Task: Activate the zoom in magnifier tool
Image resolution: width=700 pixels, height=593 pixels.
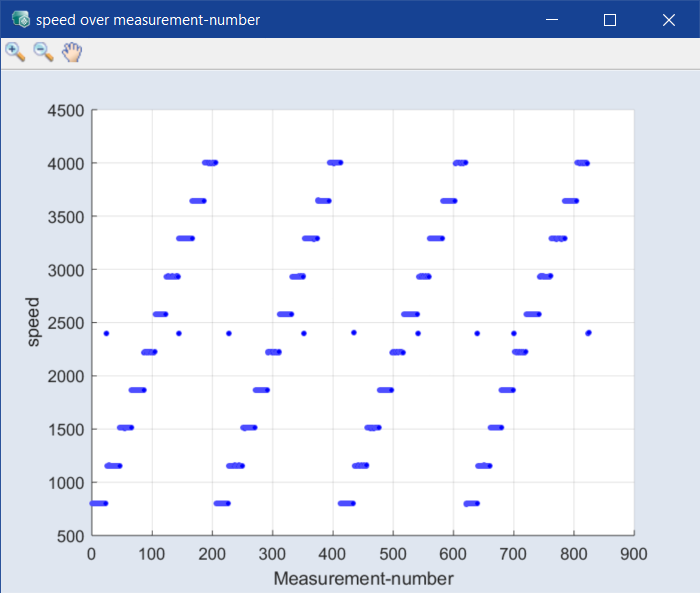Action: point(15,52)
